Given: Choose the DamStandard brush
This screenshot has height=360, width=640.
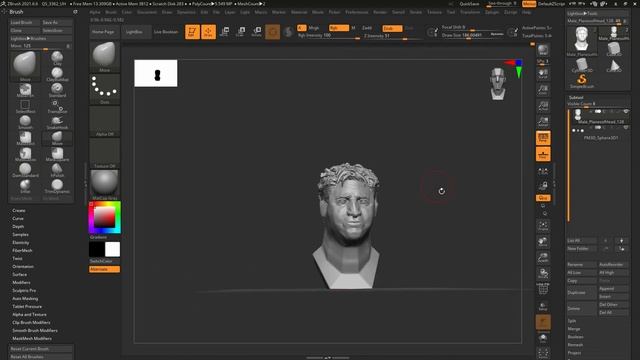Looking at the screenshot, I should [25, 170].
